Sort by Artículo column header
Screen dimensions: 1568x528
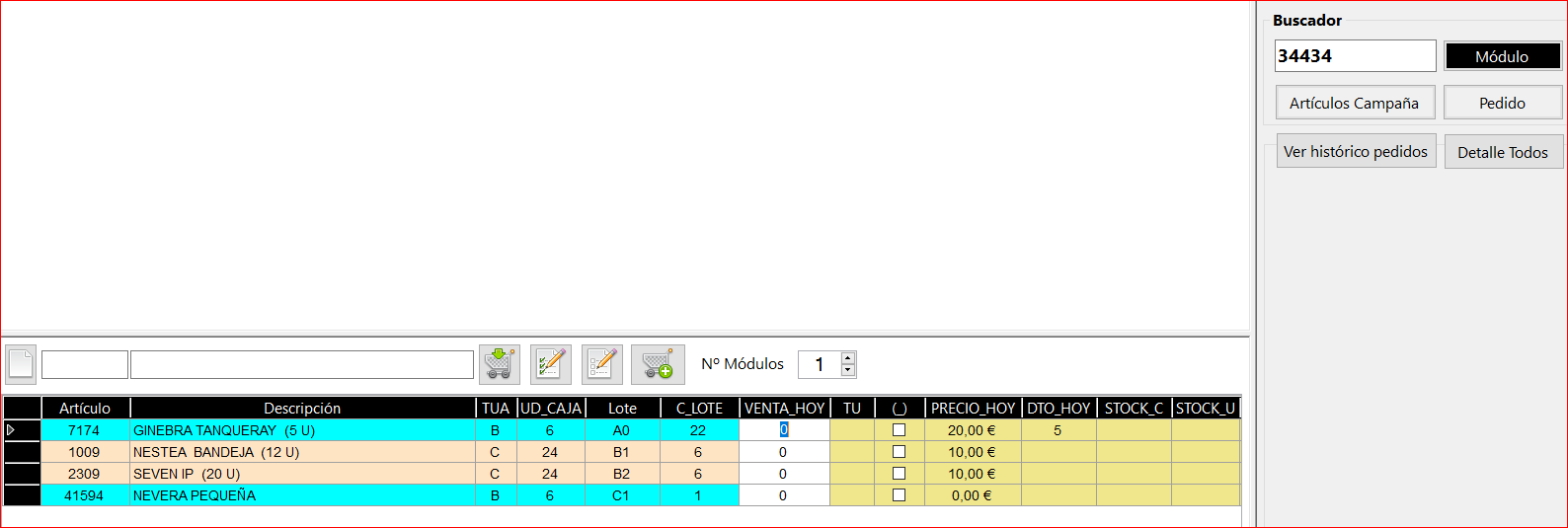[85, 408]
